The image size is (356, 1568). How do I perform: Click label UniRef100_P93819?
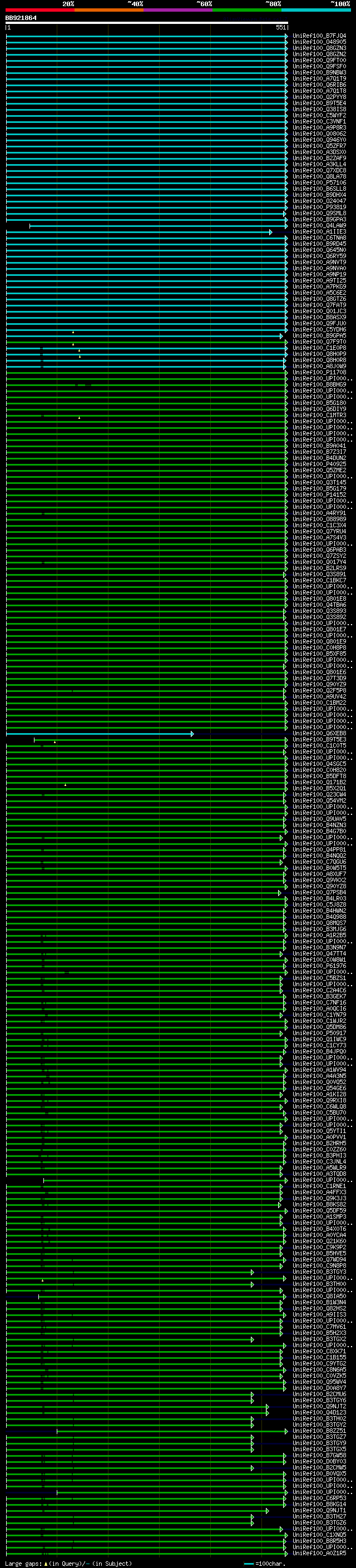(x=319, y=207)
